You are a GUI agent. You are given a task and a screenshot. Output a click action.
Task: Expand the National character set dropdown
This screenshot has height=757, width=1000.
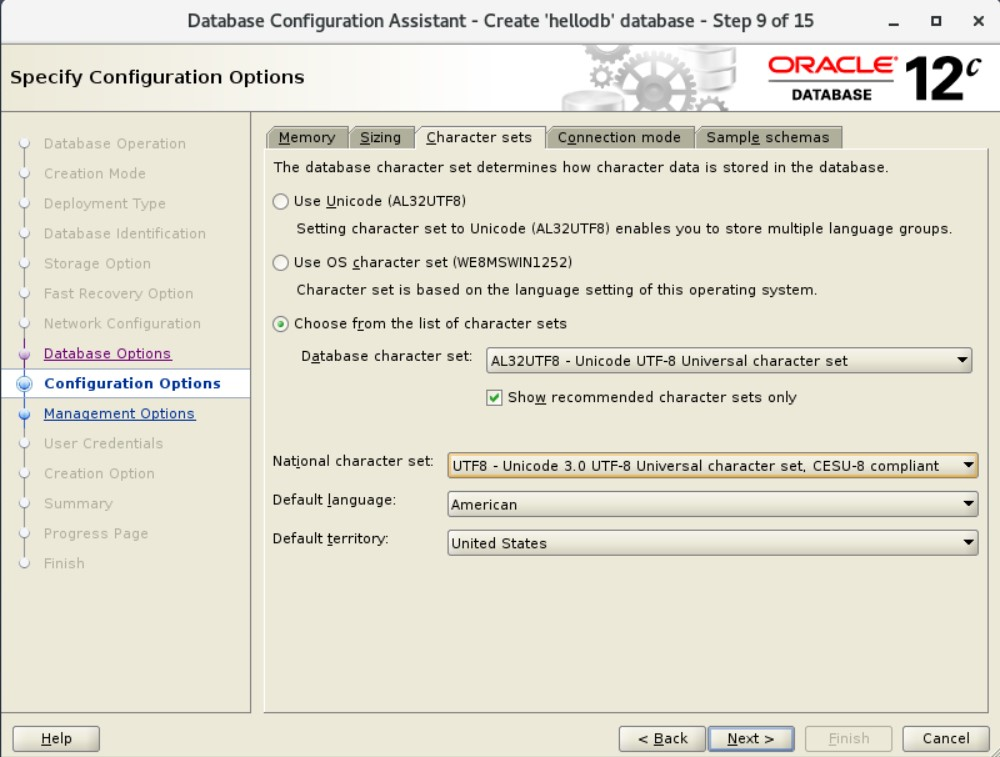pos(712,466)
